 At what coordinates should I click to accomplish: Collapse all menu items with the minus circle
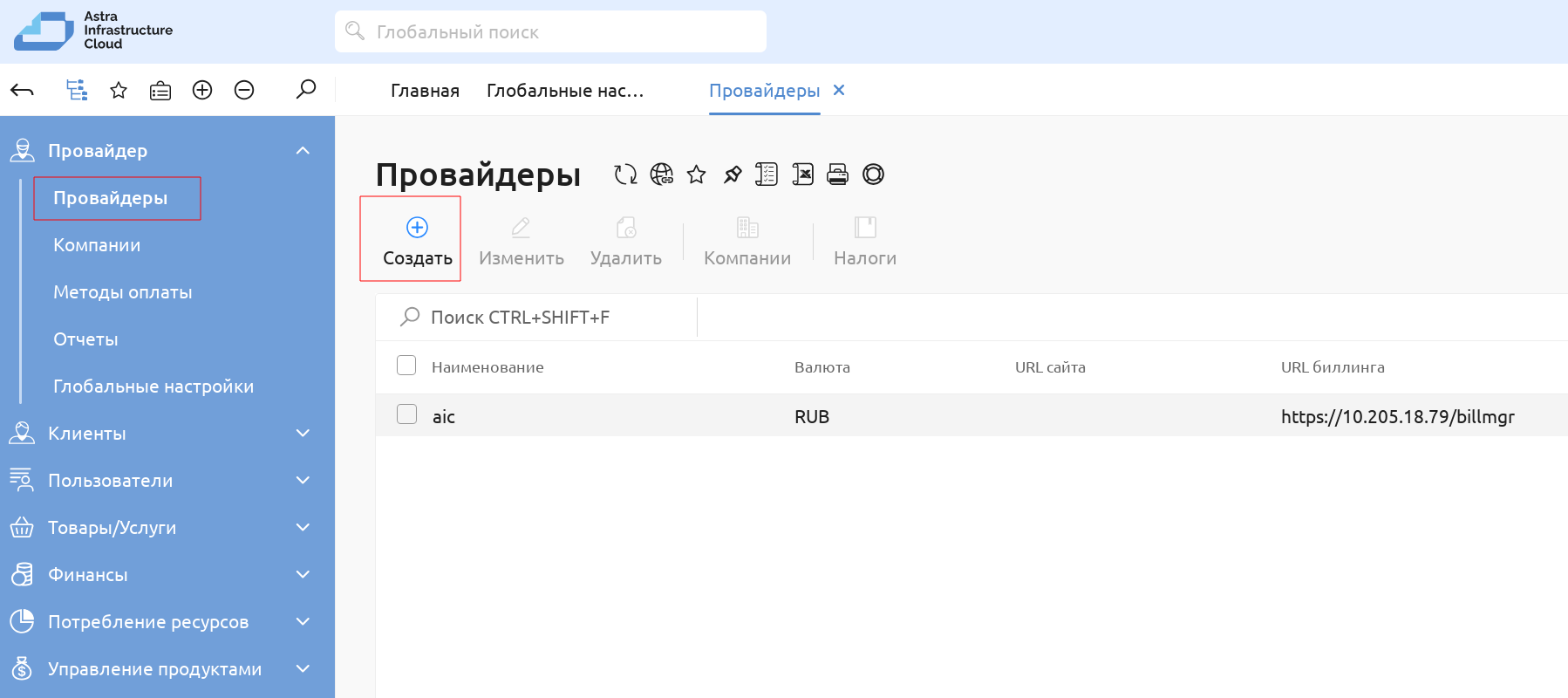[x=244, y=90]
